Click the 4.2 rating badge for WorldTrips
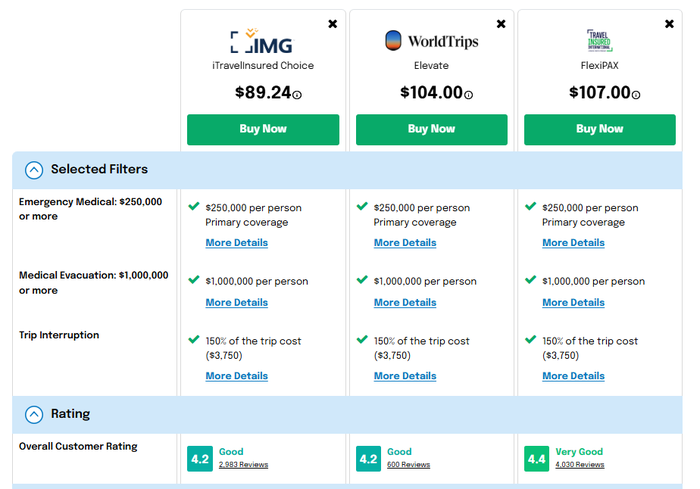 [368, 459]
